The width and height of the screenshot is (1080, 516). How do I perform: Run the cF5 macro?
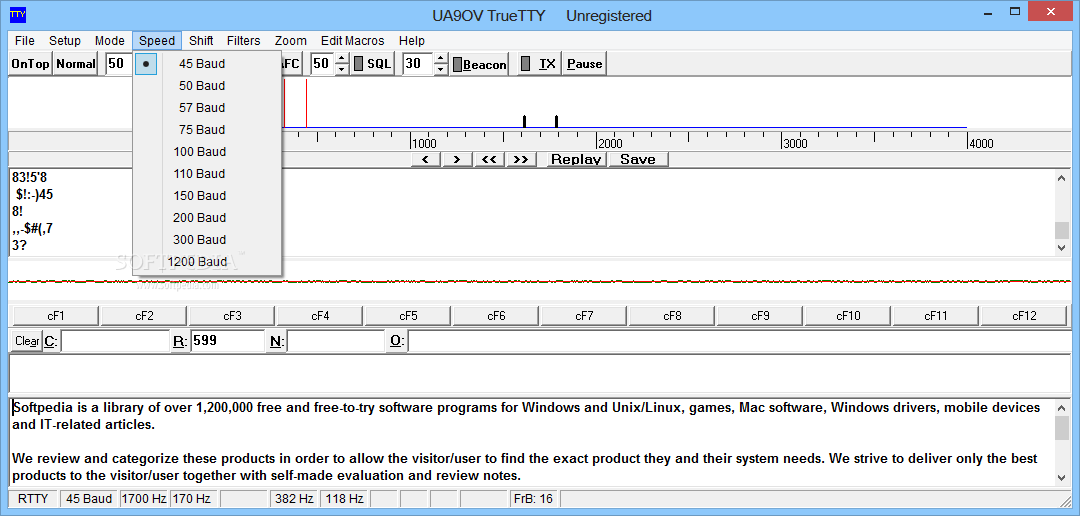tap(408, 316)
